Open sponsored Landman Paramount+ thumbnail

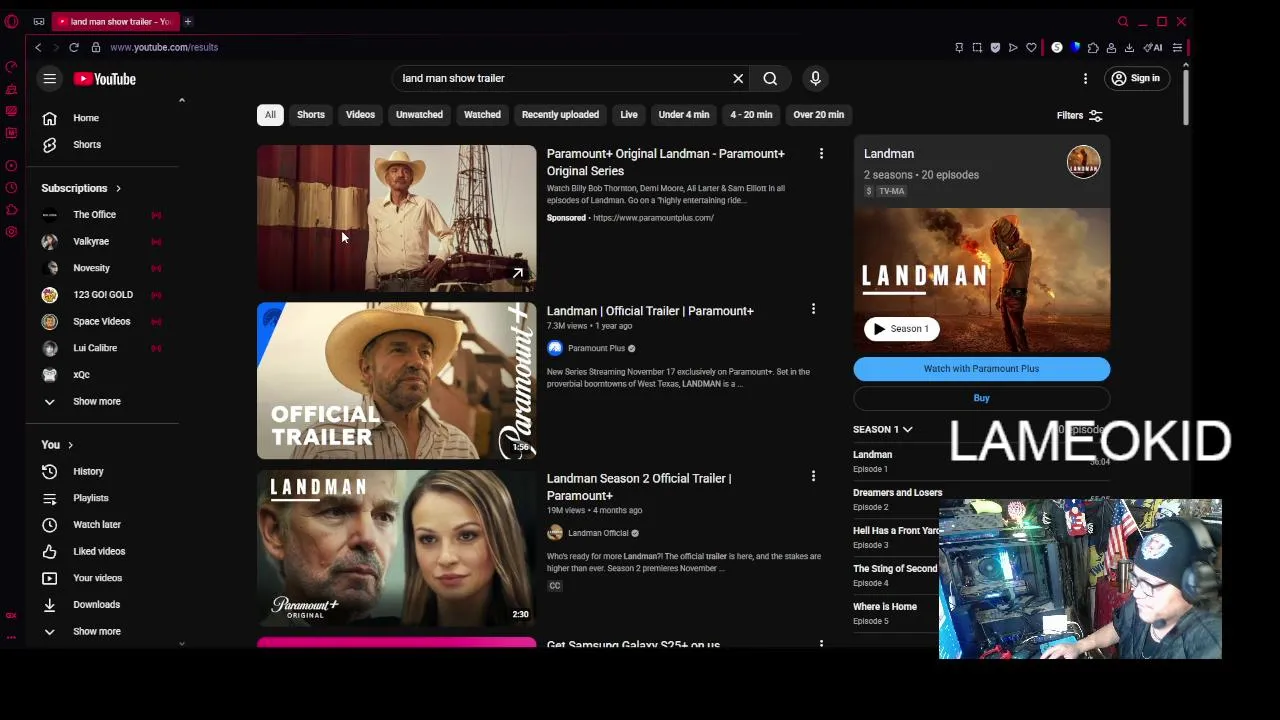click(x=397, y=218)
